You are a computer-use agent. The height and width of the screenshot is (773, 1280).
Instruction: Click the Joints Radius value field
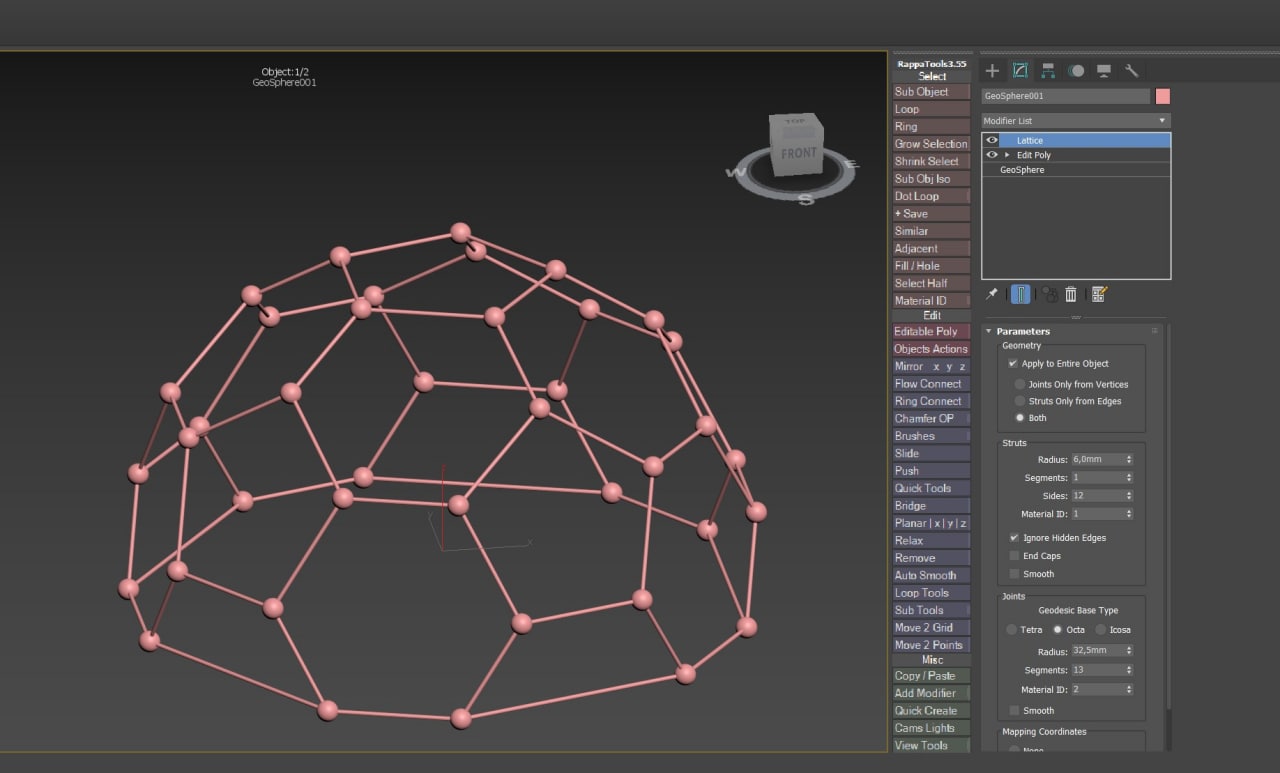[x=1097, y=651]
